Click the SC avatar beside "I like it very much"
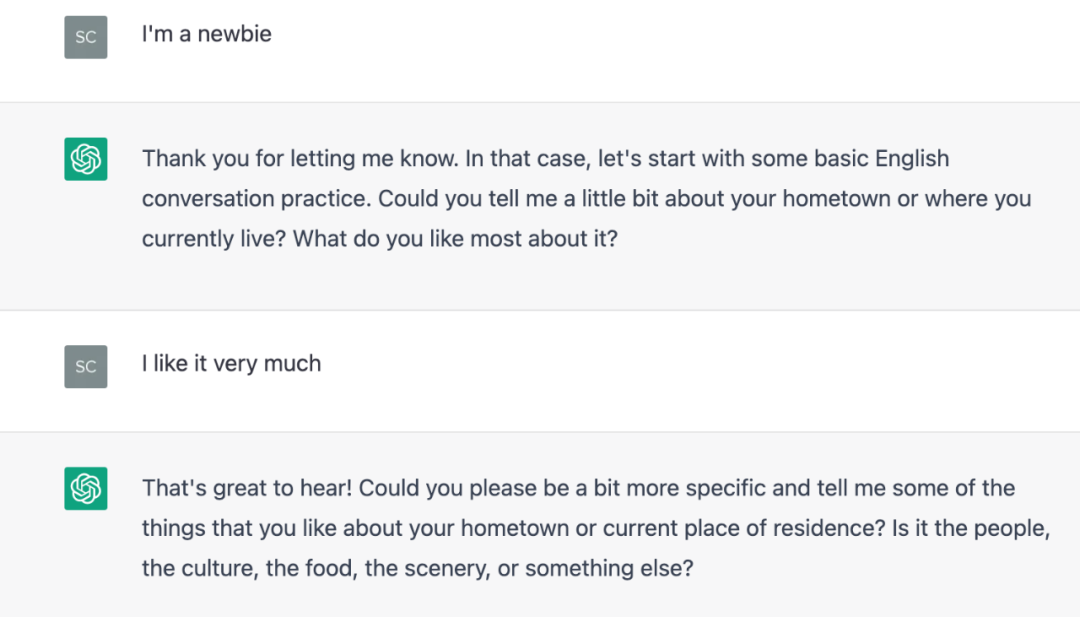Screen dimensions: 1080x617 pos(85,366)
